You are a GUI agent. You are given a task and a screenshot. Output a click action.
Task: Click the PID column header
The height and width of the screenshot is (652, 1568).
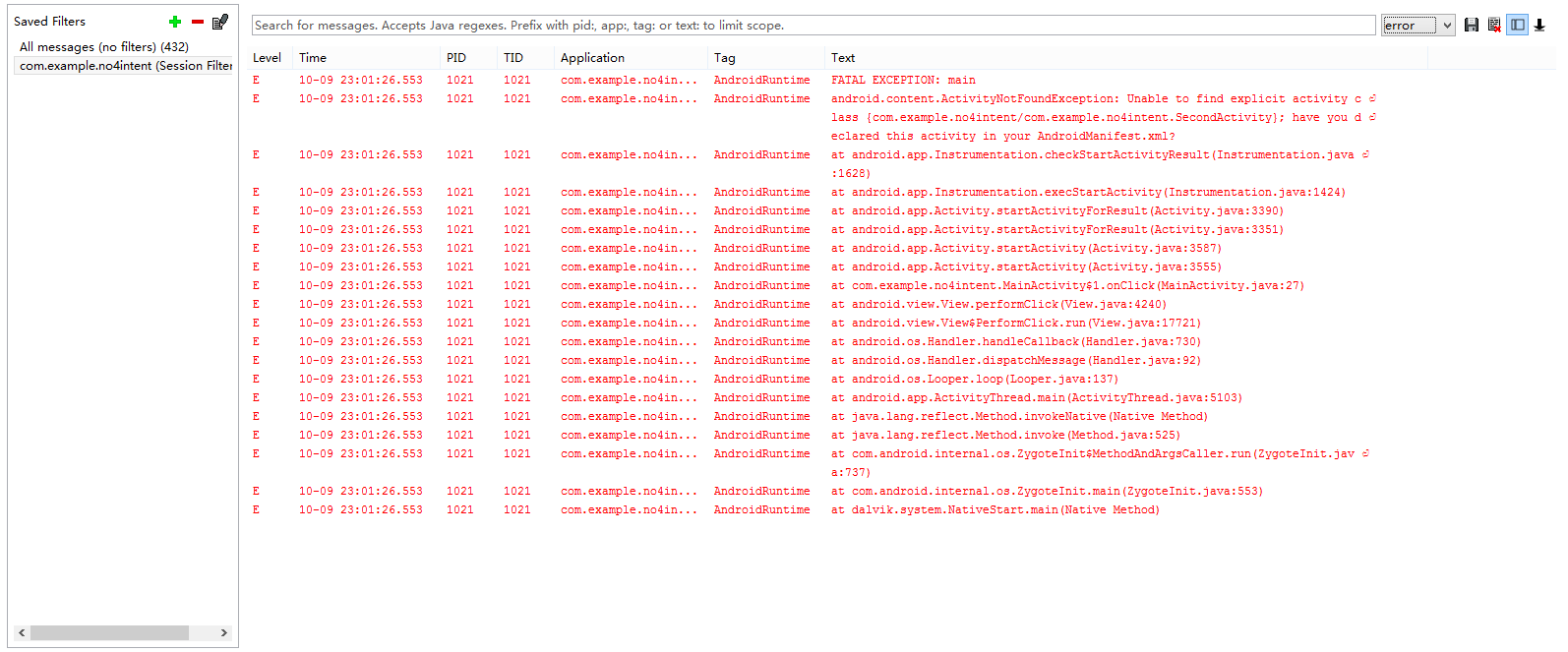456,58
